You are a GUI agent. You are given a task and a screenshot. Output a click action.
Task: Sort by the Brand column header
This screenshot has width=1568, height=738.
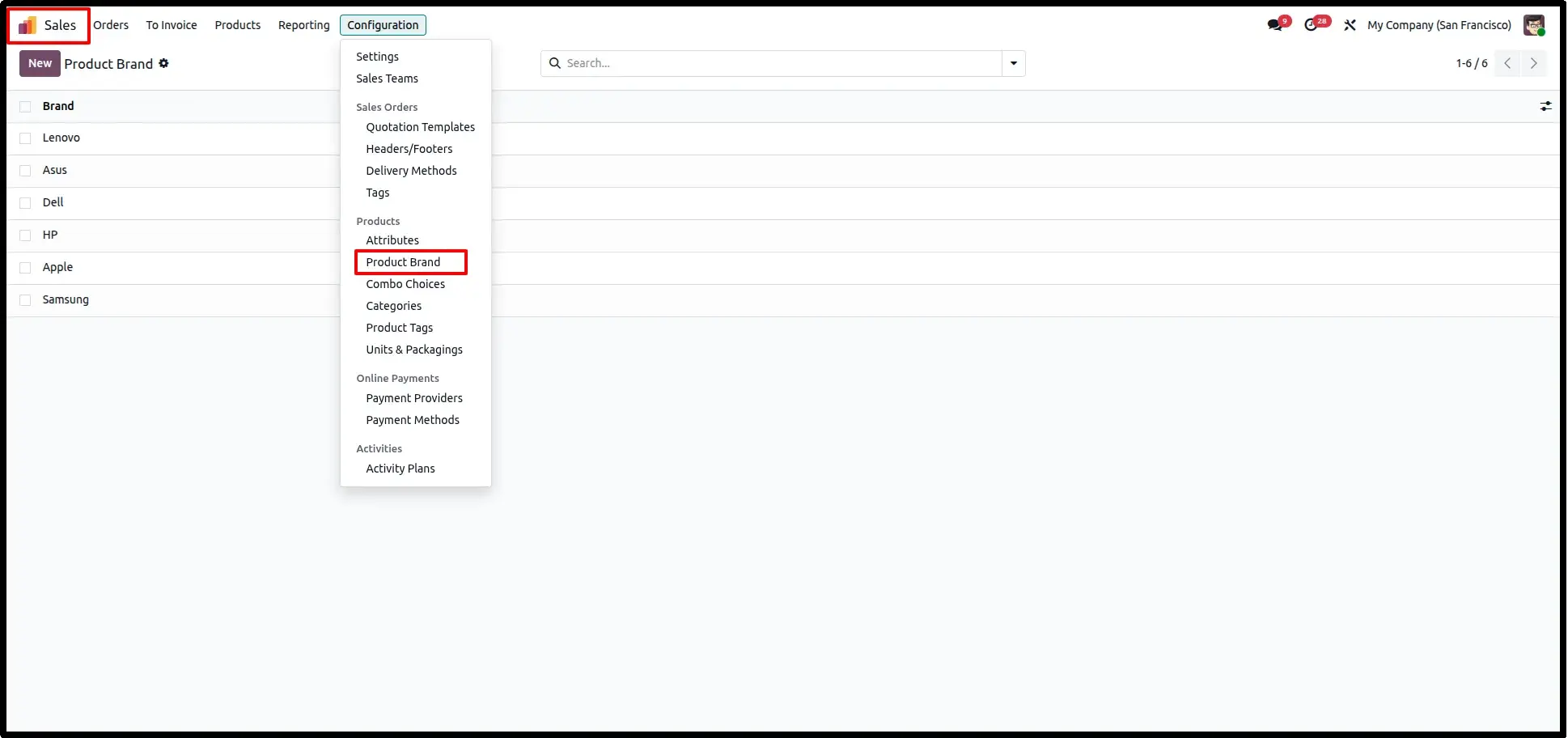coord(58,106)
